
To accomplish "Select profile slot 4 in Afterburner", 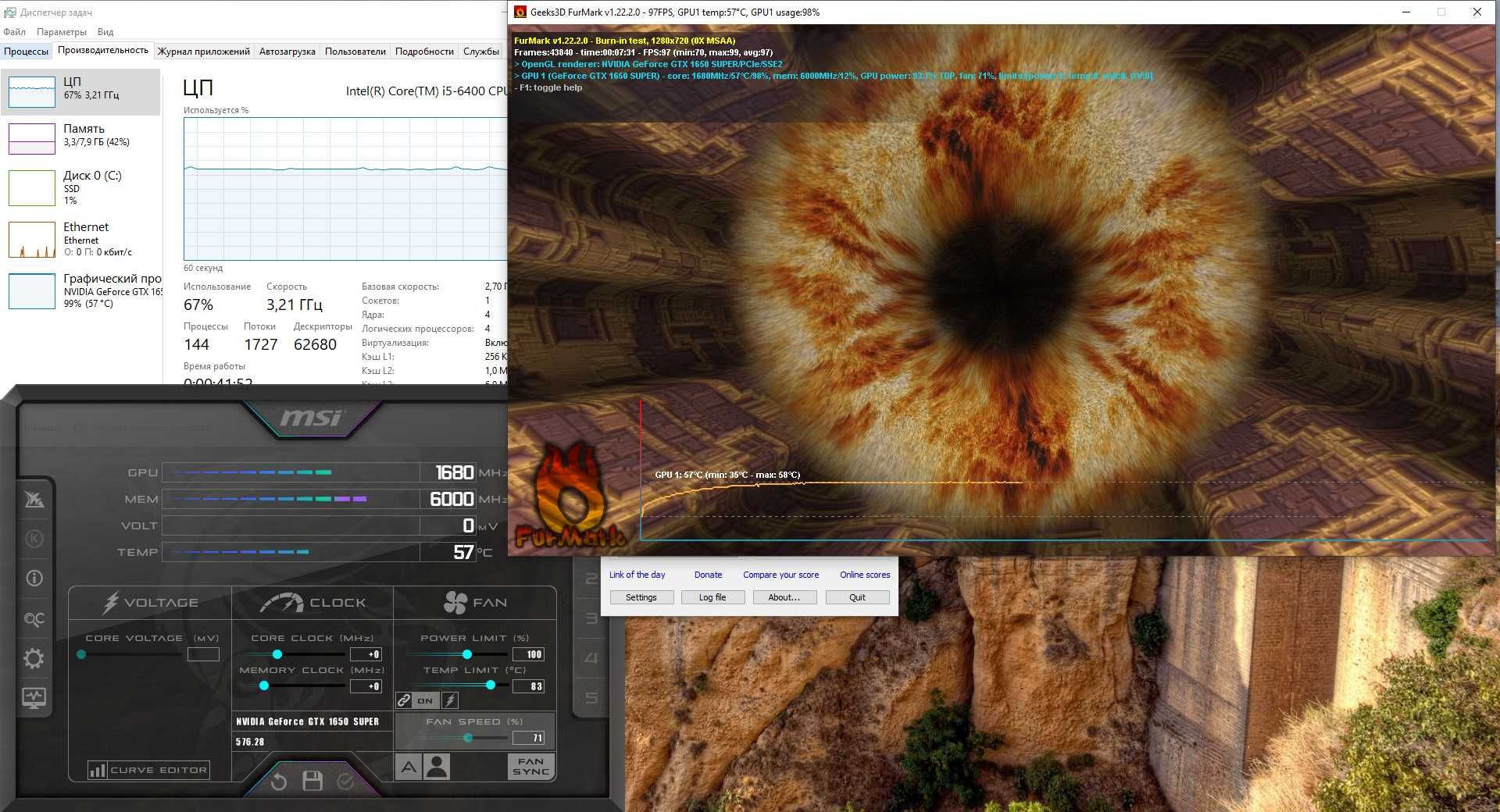I will (x=591, y=658).
